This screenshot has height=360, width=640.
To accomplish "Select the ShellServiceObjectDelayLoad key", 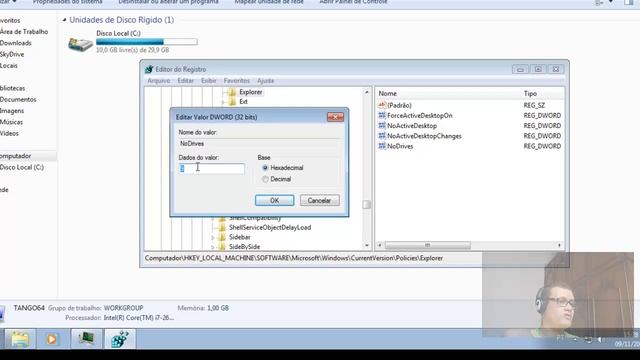I will point(270,227).
